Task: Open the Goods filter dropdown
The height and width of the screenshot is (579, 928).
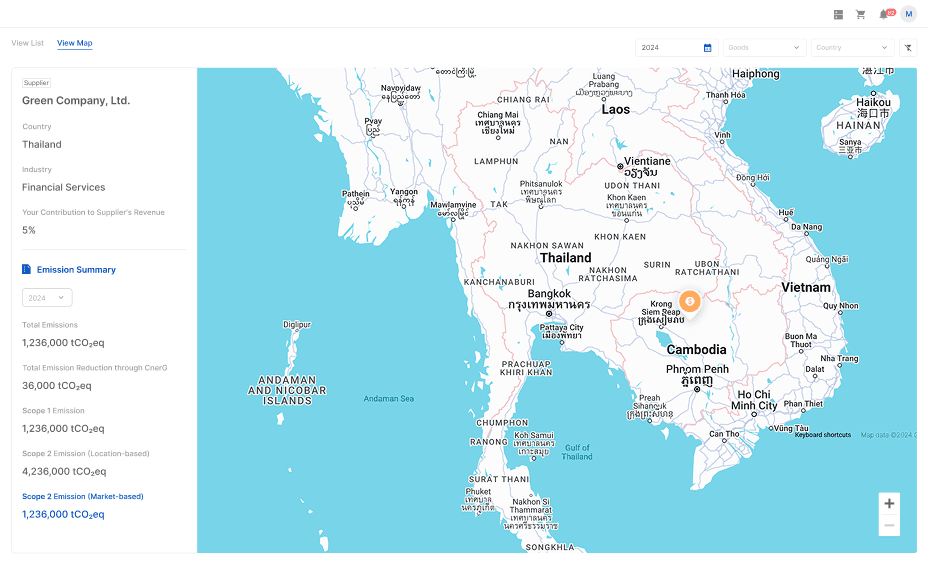Action: tap(764, 47)
